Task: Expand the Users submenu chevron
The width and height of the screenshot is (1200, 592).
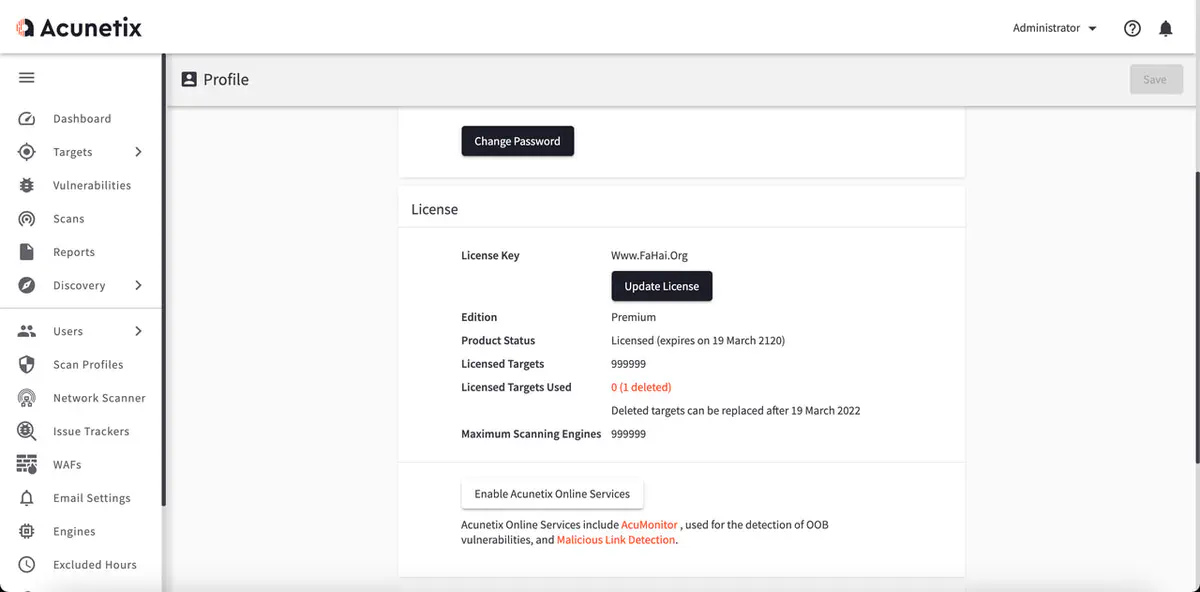Action: pyautogui.click(x=138, y=331)
